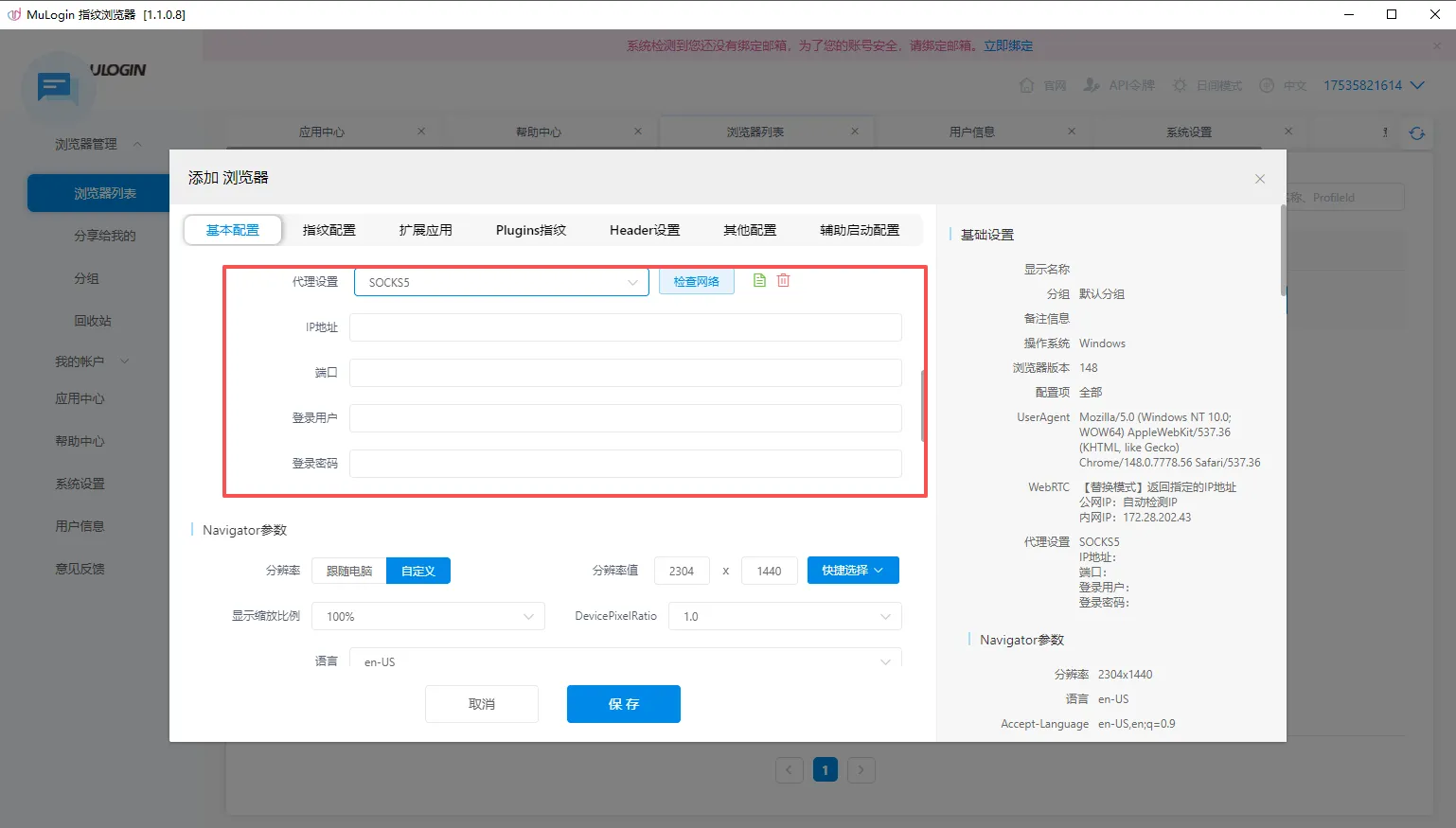
Task: Open 意见反馈 in the sidebar
Action: [x=80, y=569]
